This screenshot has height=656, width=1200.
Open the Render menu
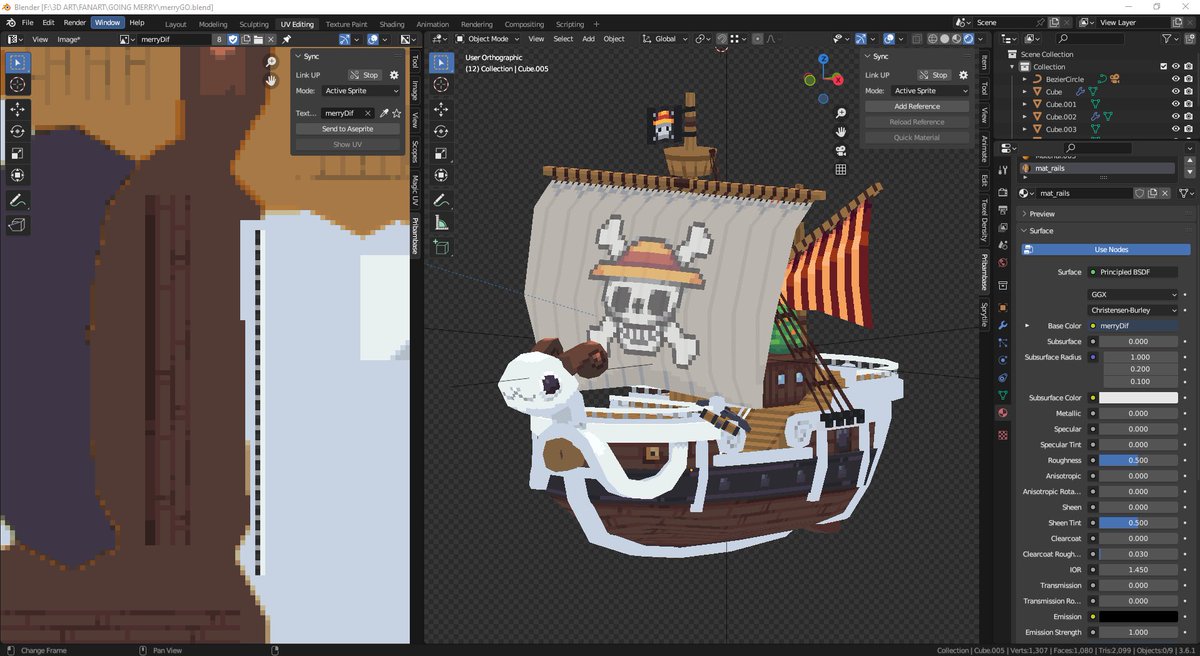pos(75,22)
